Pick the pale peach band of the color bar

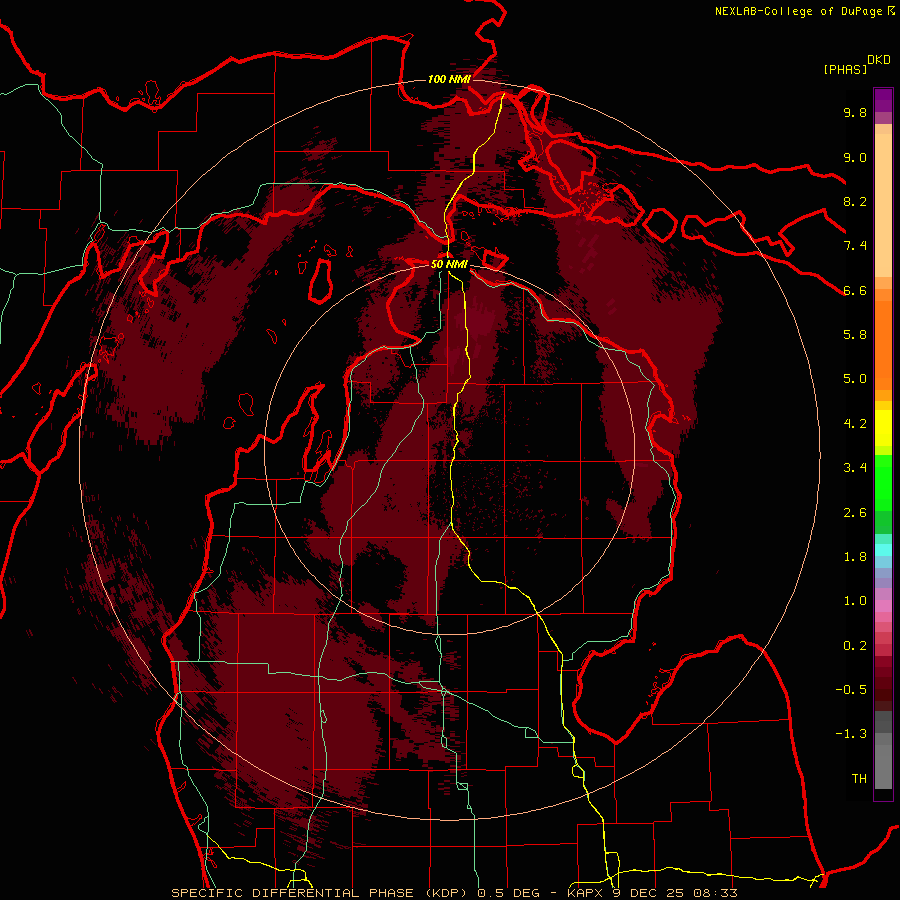click(x=883, y=205)
